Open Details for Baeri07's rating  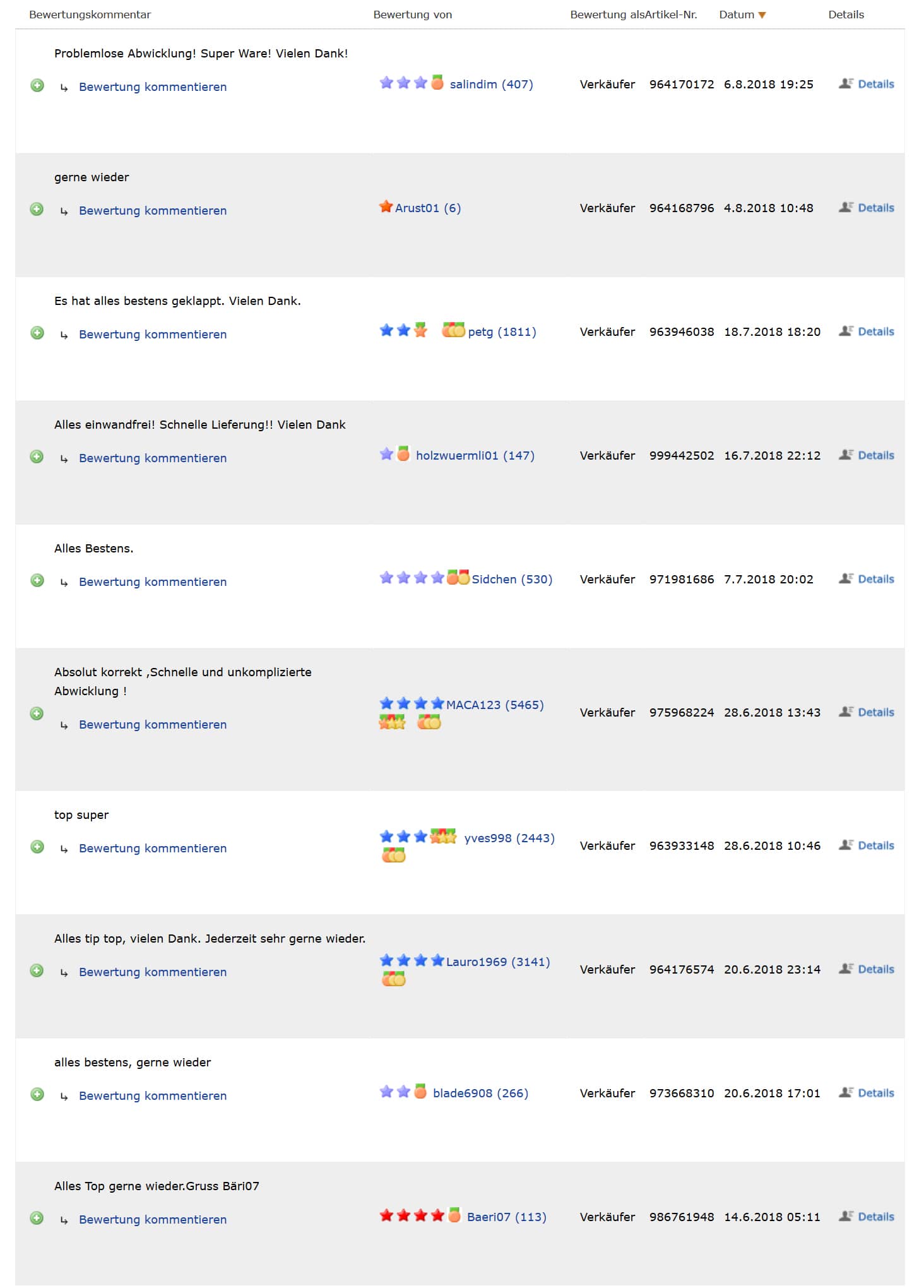[876, 1217]
